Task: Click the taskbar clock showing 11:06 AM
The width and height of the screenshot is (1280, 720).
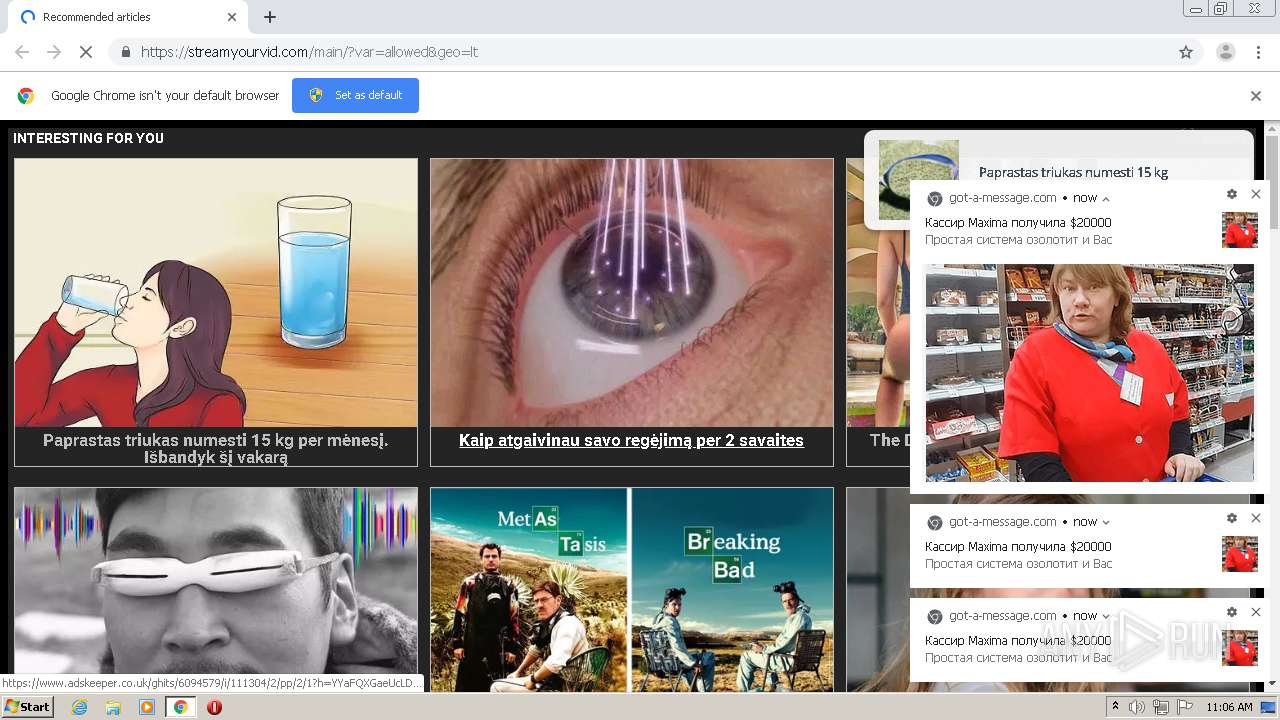Action: (1229, 707)
